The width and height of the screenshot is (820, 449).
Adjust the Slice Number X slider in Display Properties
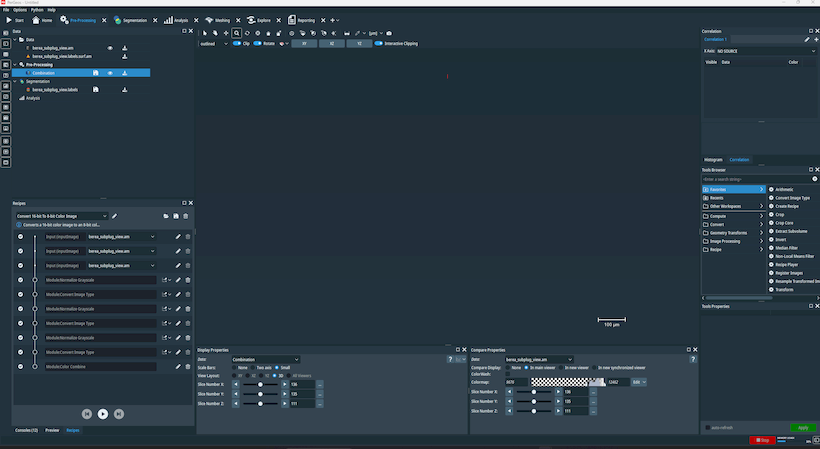click(261, 384)
